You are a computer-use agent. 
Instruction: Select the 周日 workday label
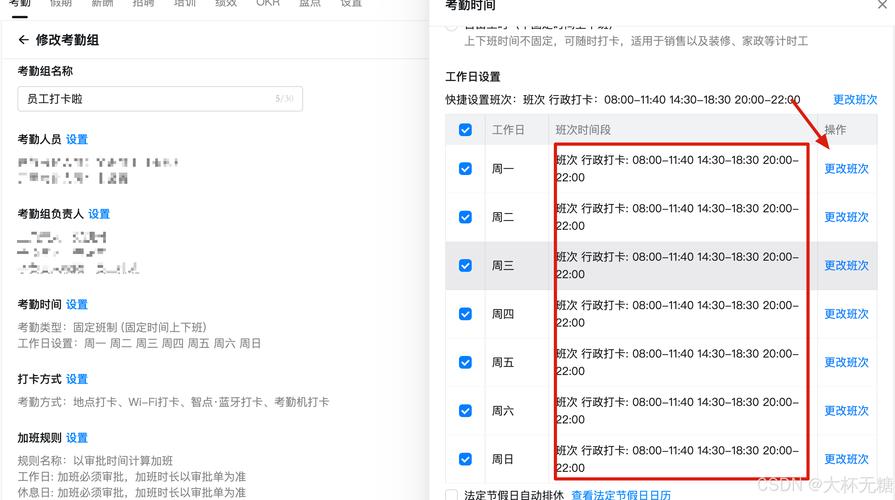click(503, 459)
